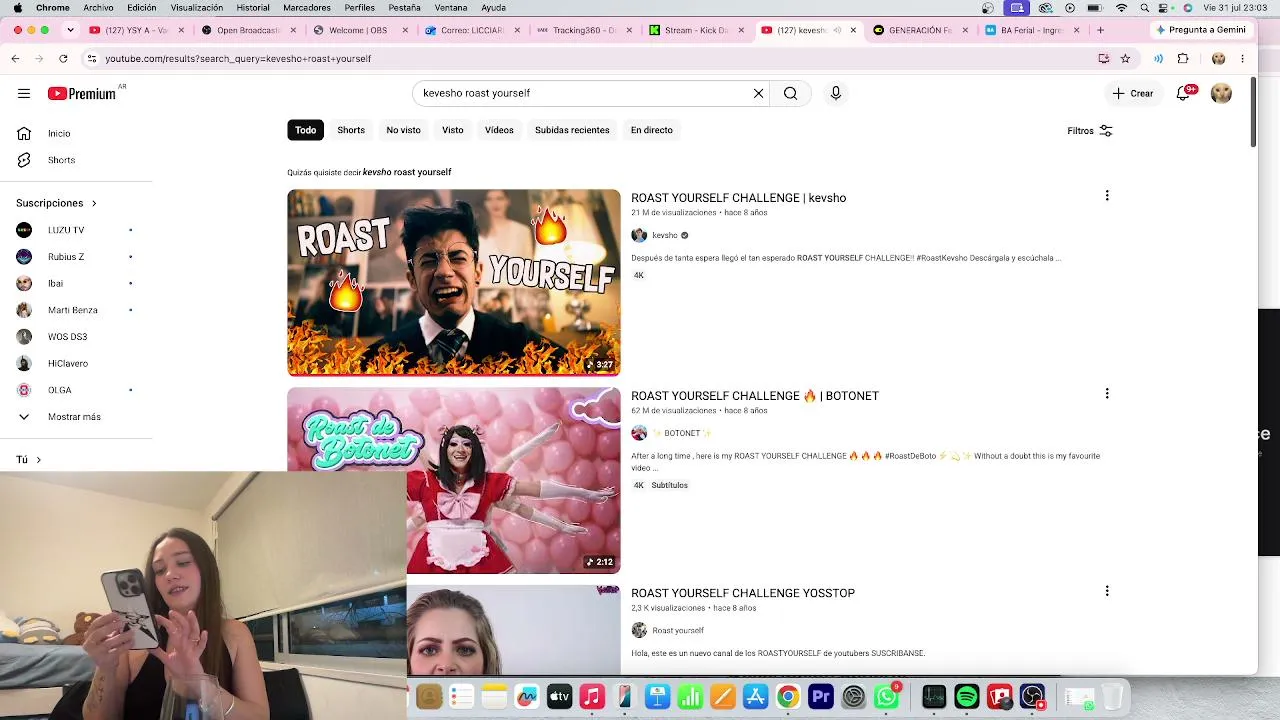The width and height of the screenshot is (1280, 720).
Task: Open 'ROAST YOURSELF CHALLENGE YOSSTOP' title
Action: point(743,593)
